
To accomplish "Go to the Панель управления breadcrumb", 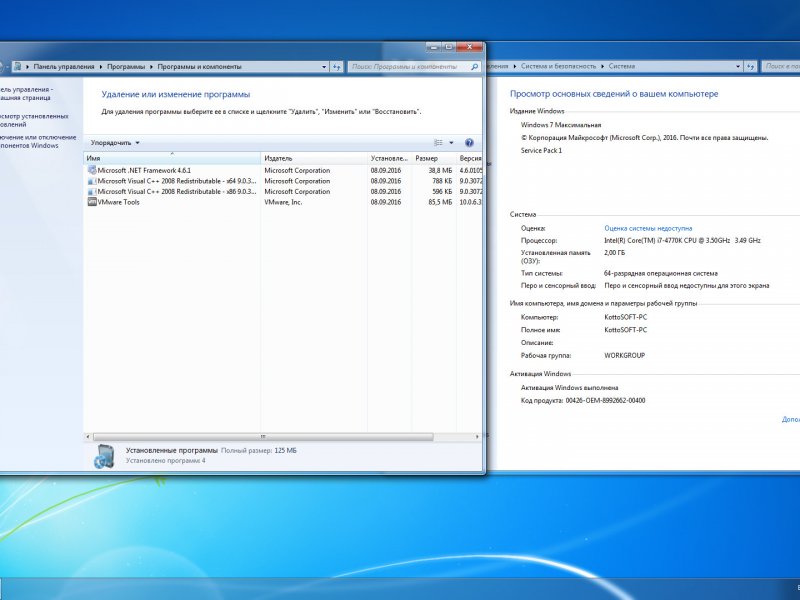I will (64, 67).
